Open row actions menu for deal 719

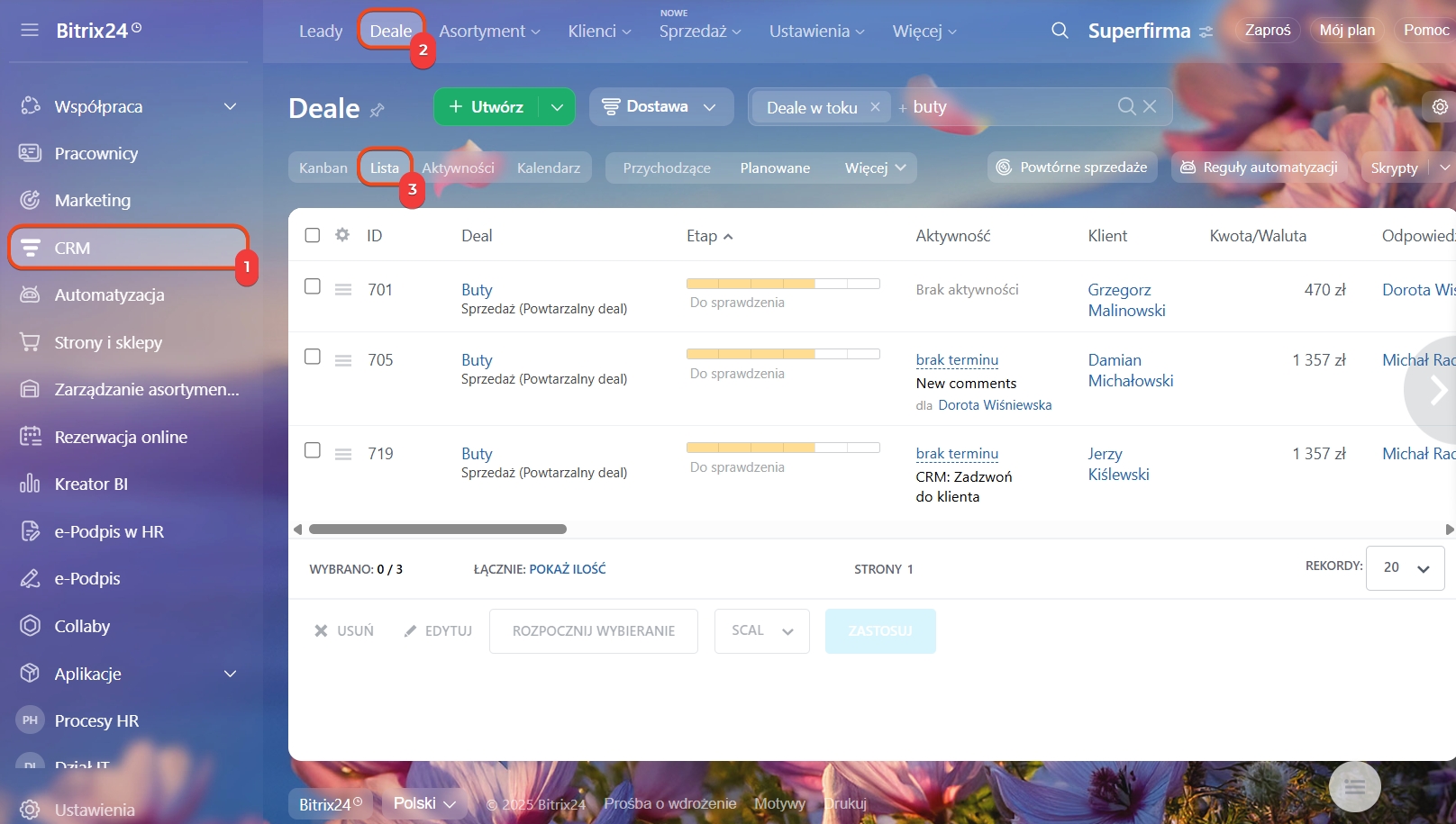(x=343, y=454)
